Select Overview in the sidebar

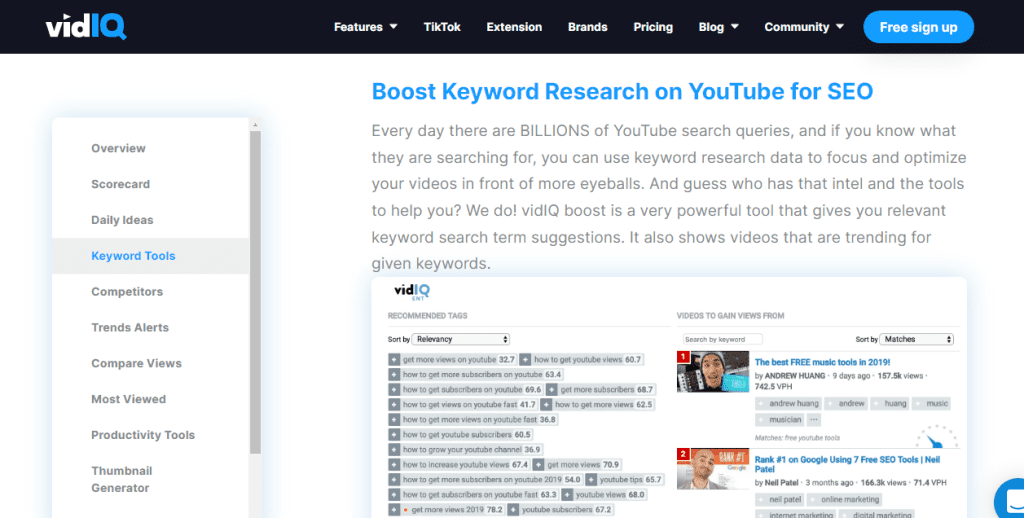pos(118,148)
